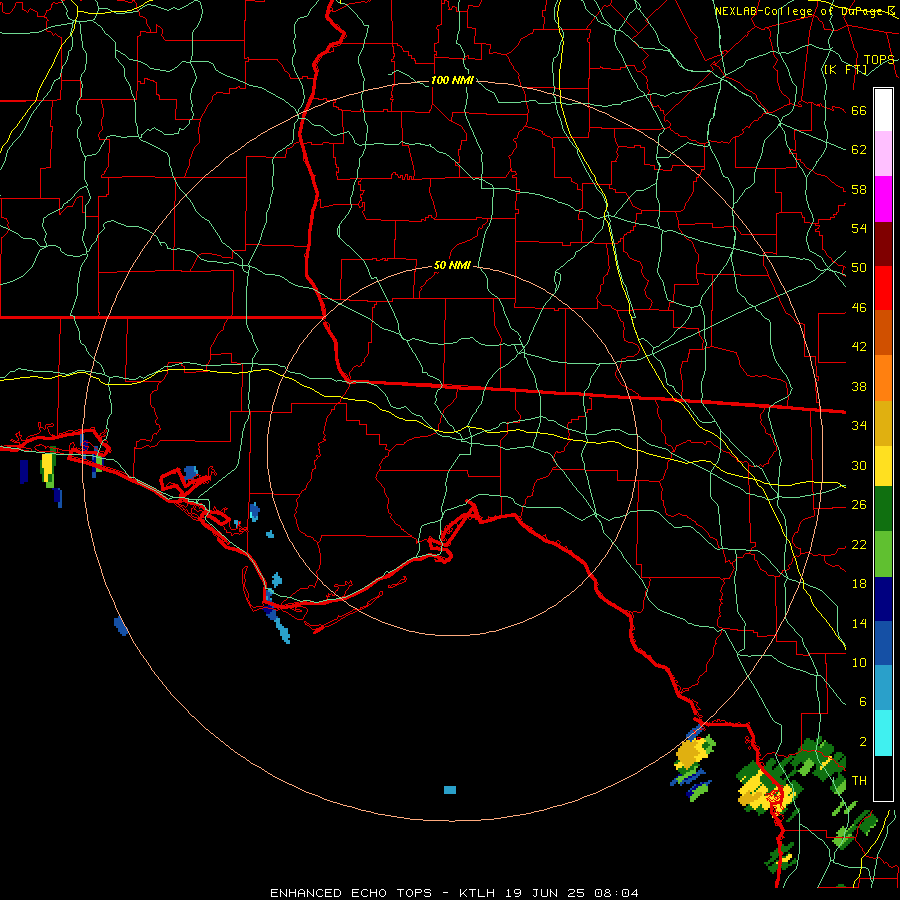The image size is (900, 900).
Task: Click the legend value 46
Action: [x=859, y=308]
